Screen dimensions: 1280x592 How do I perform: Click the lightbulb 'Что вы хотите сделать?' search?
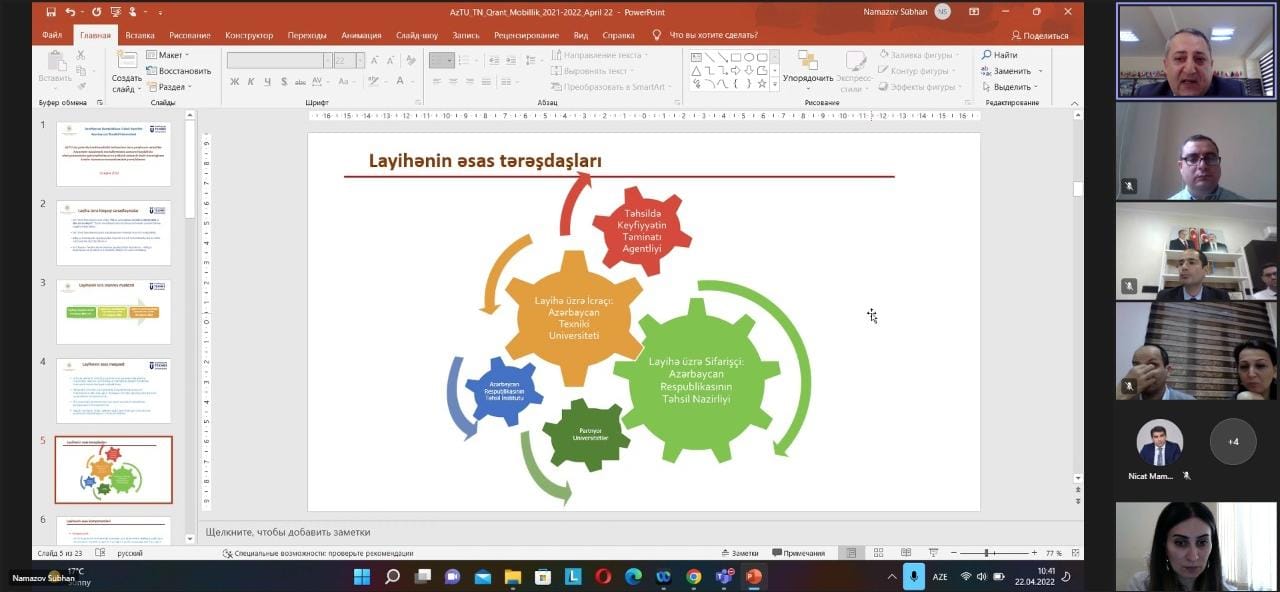click(x=705, y=35)
